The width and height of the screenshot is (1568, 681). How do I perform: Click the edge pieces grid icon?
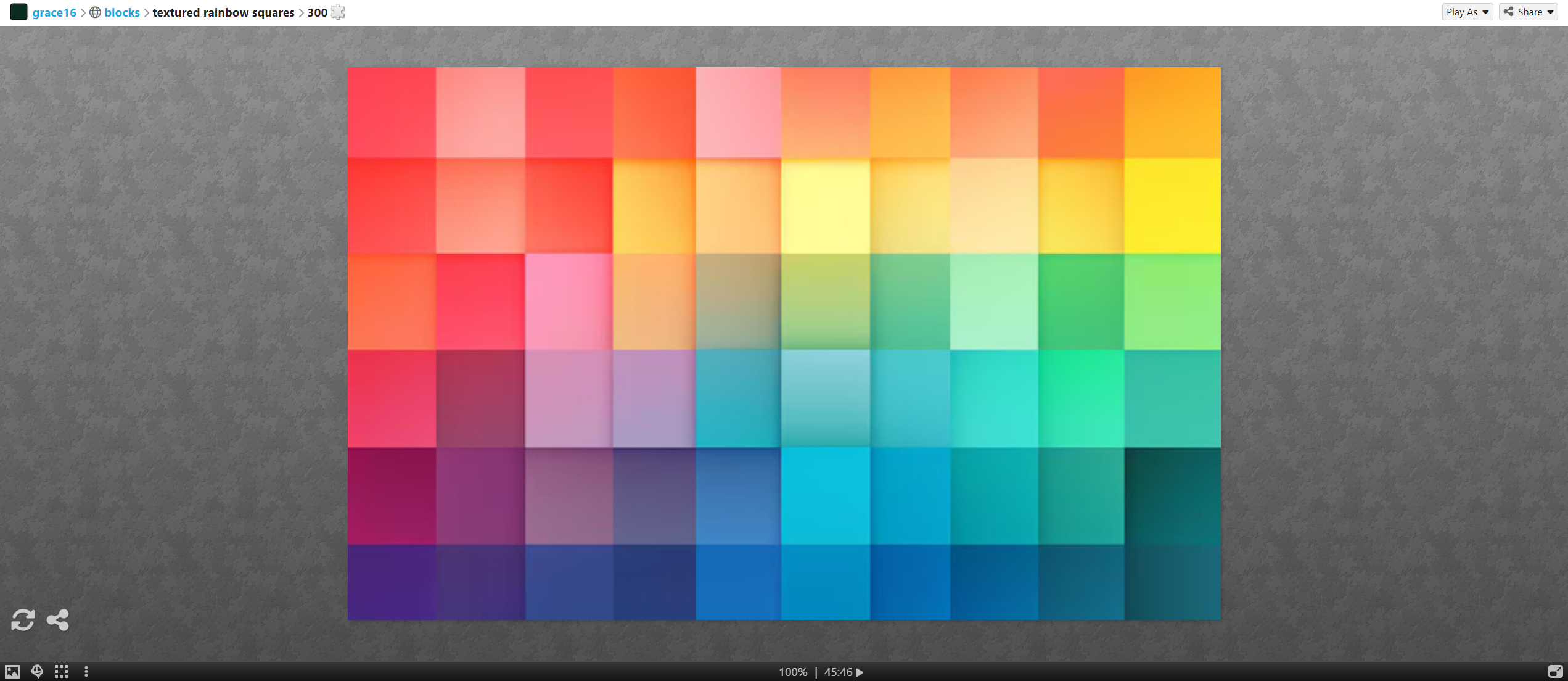(61, 672)
